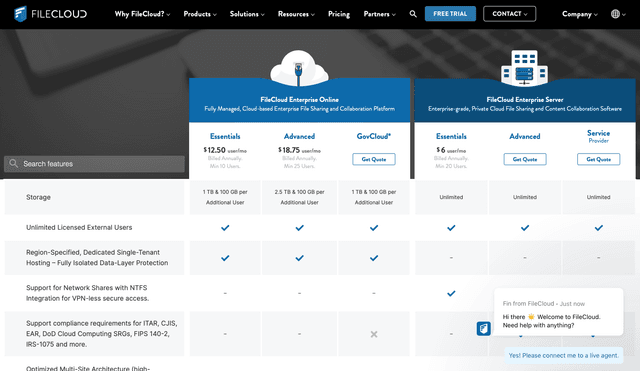Viewport: 640px width, 371px height.
Task: Click '2.5 TB & 100 GB per Additional User' cell
Action: [x=299, y=197]
